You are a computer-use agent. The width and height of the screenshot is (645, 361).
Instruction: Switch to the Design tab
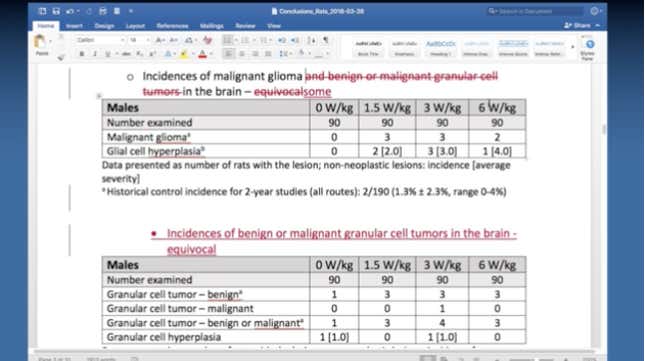click(x=104, y=26)
